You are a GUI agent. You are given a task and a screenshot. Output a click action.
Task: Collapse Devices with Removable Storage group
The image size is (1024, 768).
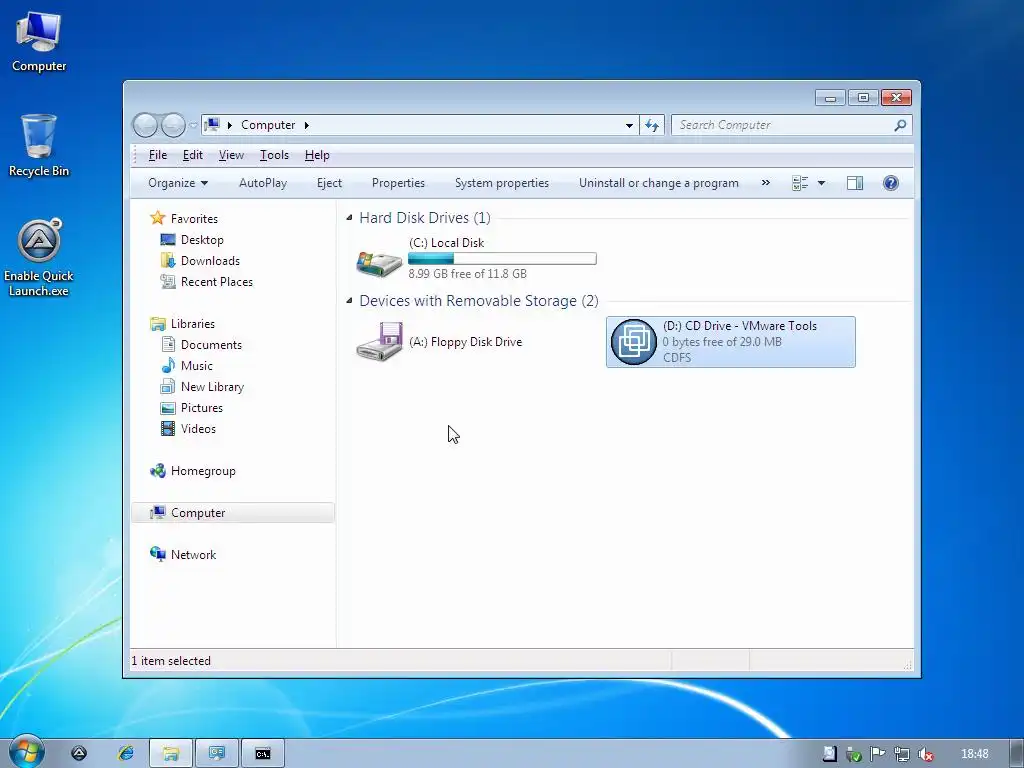pyautogui.click(x=349, y=300)
